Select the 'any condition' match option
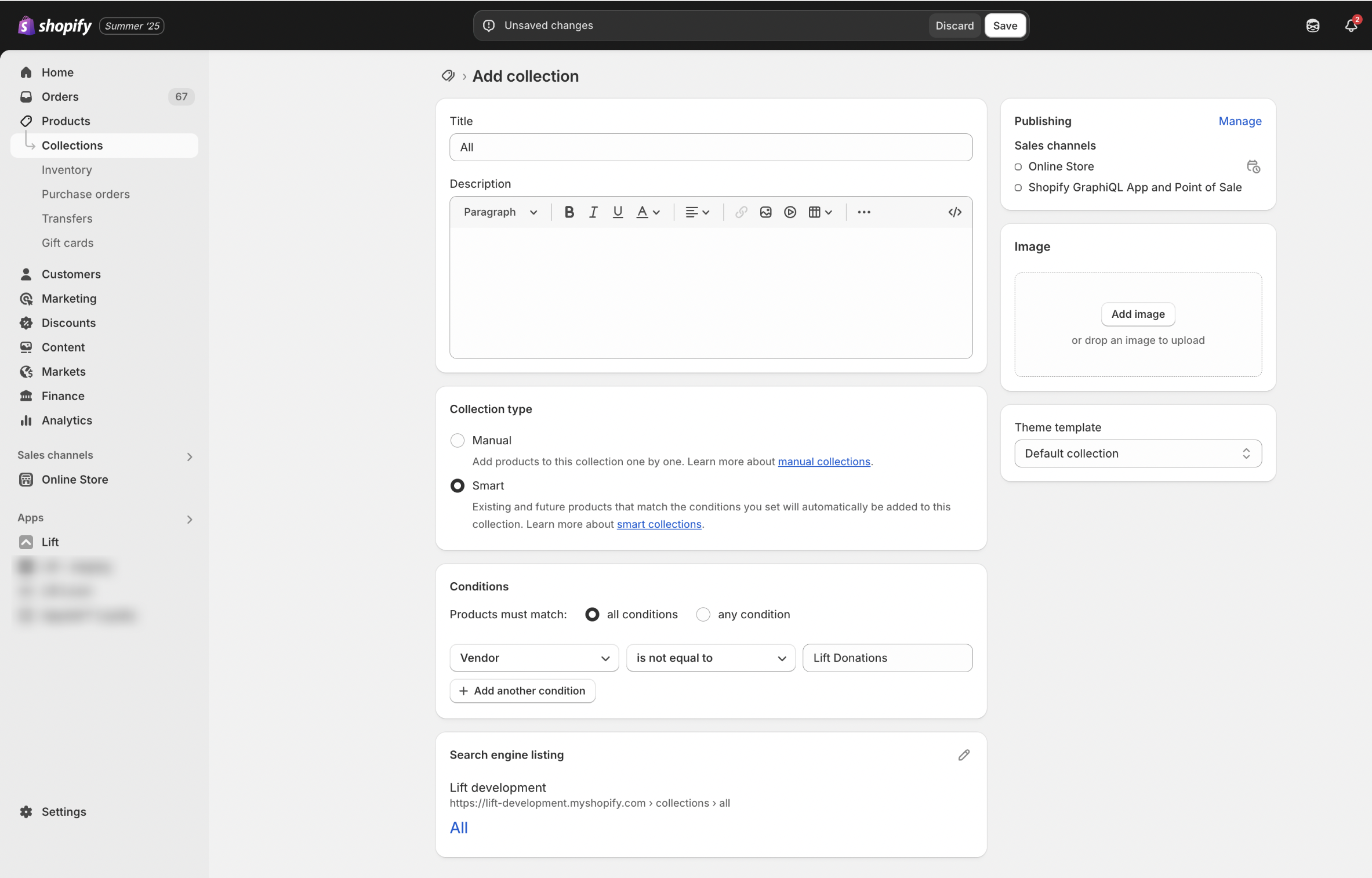Image resolution: width=1372 pixels, height=878 pixels. click(703, 615)
